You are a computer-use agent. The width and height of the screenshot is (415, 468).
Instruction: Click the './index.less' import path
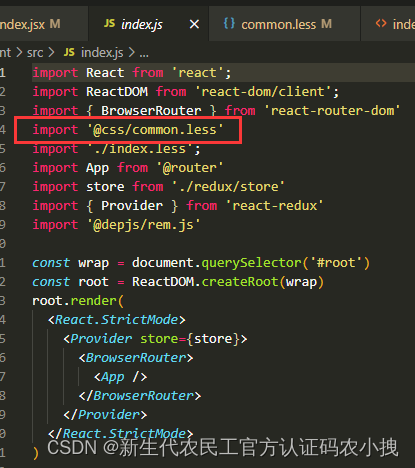(x=140, y=149)
